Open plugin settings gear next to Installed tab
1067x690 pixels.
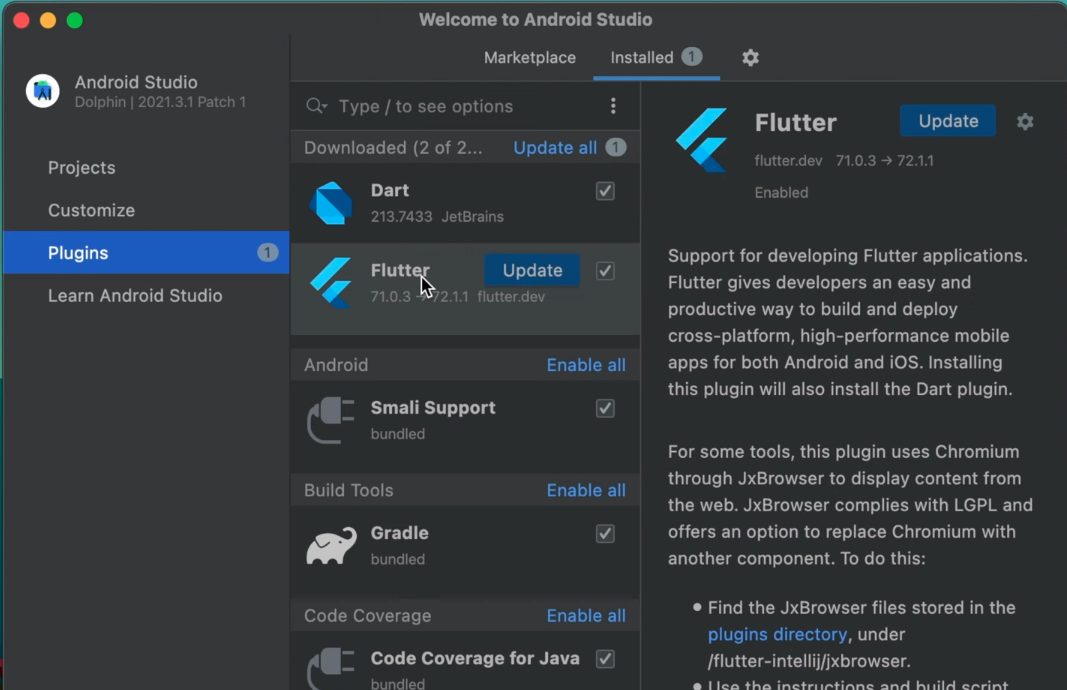pyautogui.click(x=750, y=58)
